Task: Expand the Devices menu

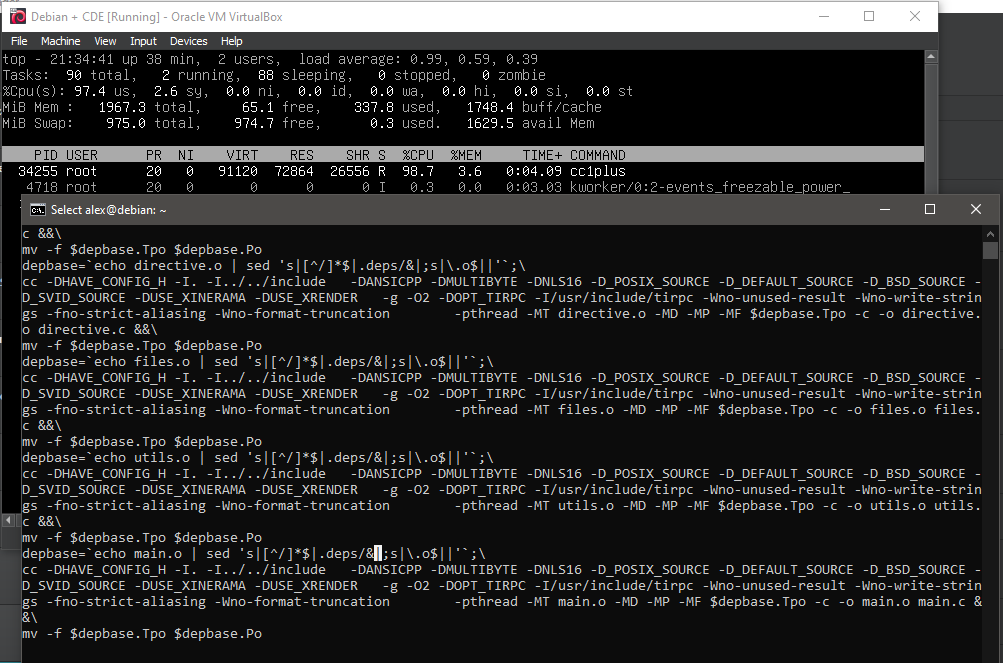Action: coord(188,41)
